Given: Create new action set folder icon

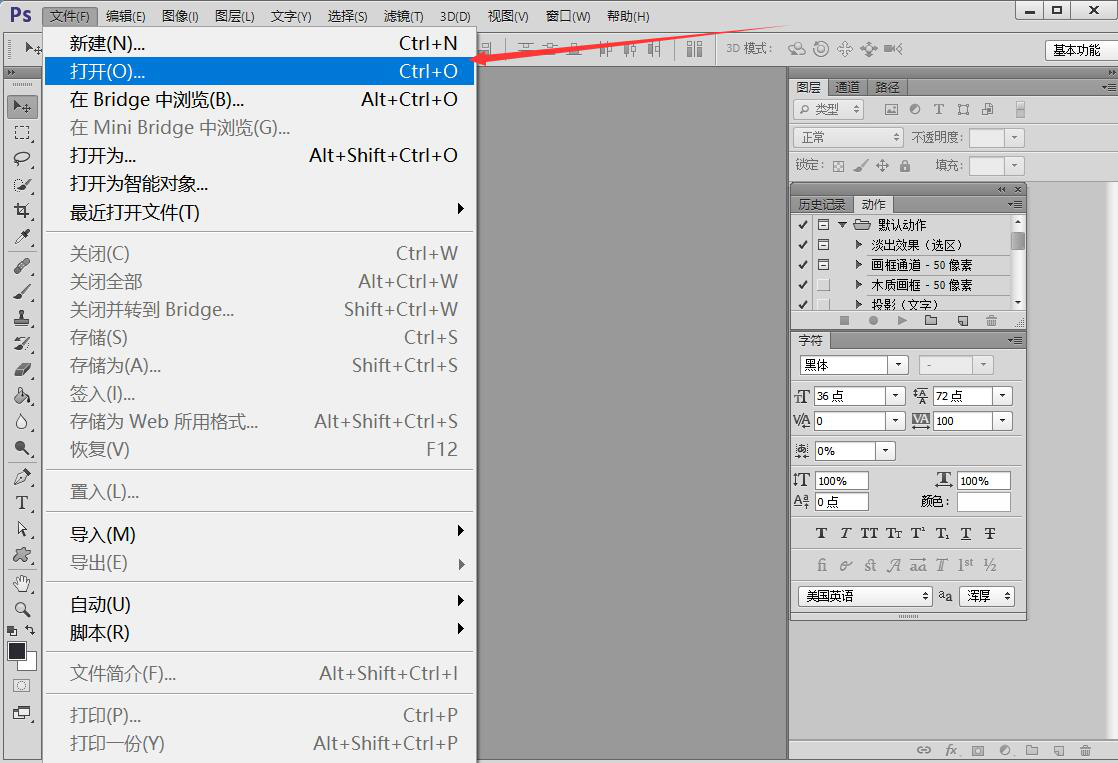Looking at the screenshot, I should 931,321.
